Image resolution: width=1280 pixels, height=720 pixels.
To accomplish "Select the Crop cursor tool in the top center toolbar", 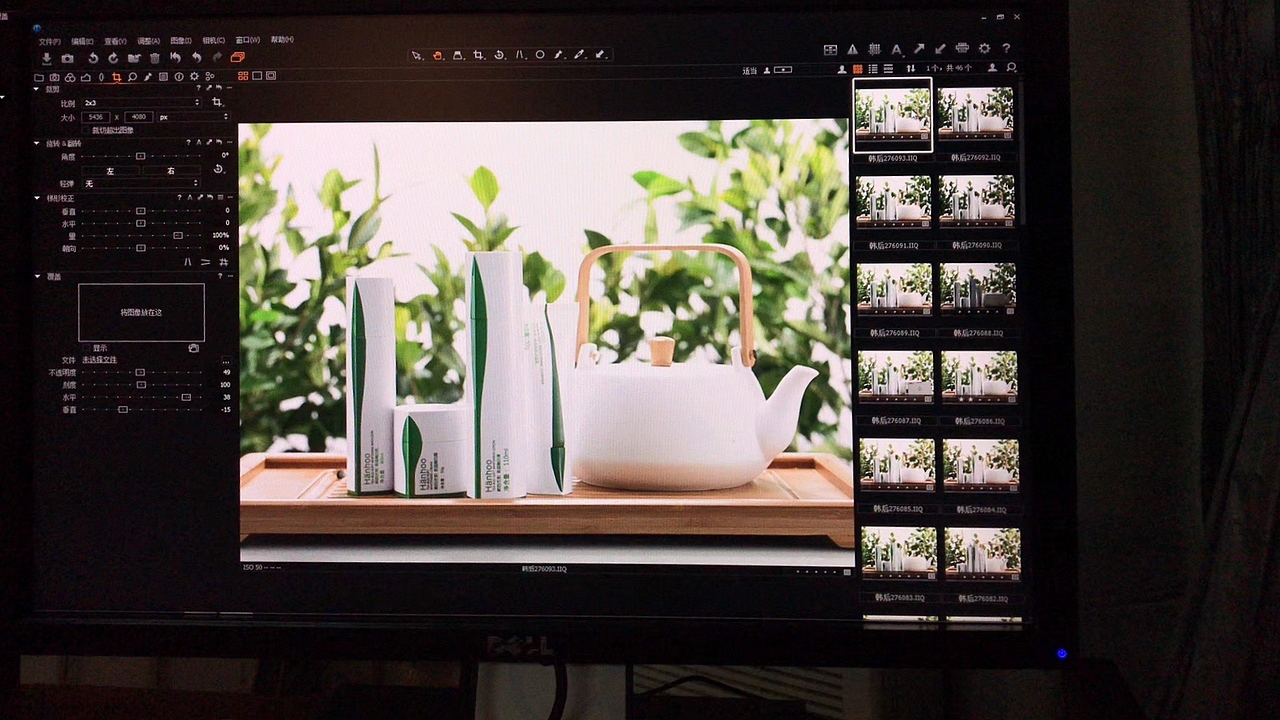I will pyautogui.click(x=478, y=55).
